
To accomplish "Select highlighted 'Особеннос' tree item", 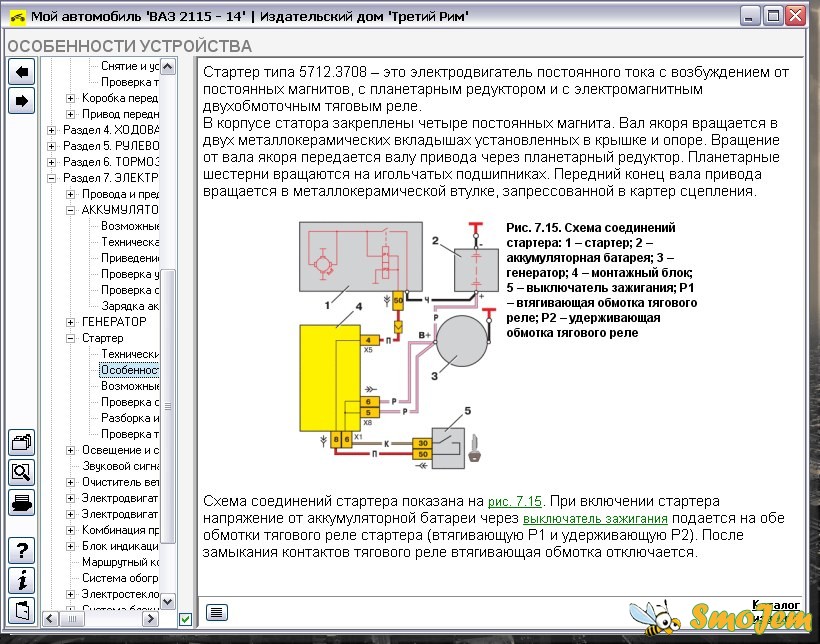I will click(x=129, y=370).
